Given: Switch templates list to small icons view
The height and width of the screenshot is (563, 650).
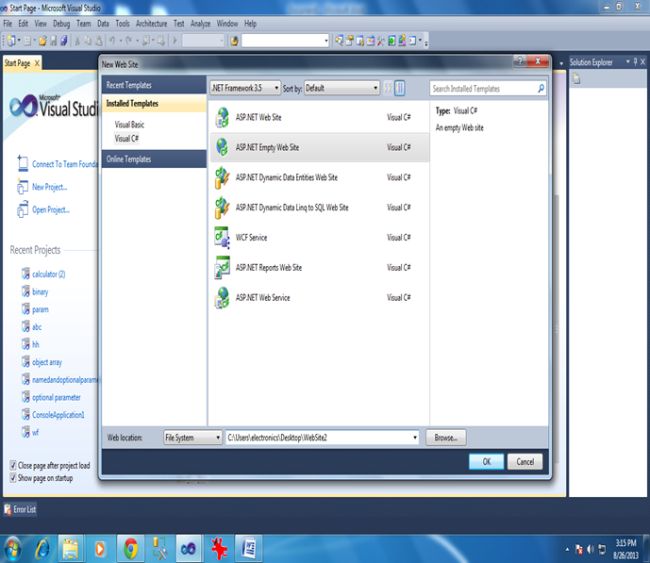Looking at the screenshot, I should 388,88.
